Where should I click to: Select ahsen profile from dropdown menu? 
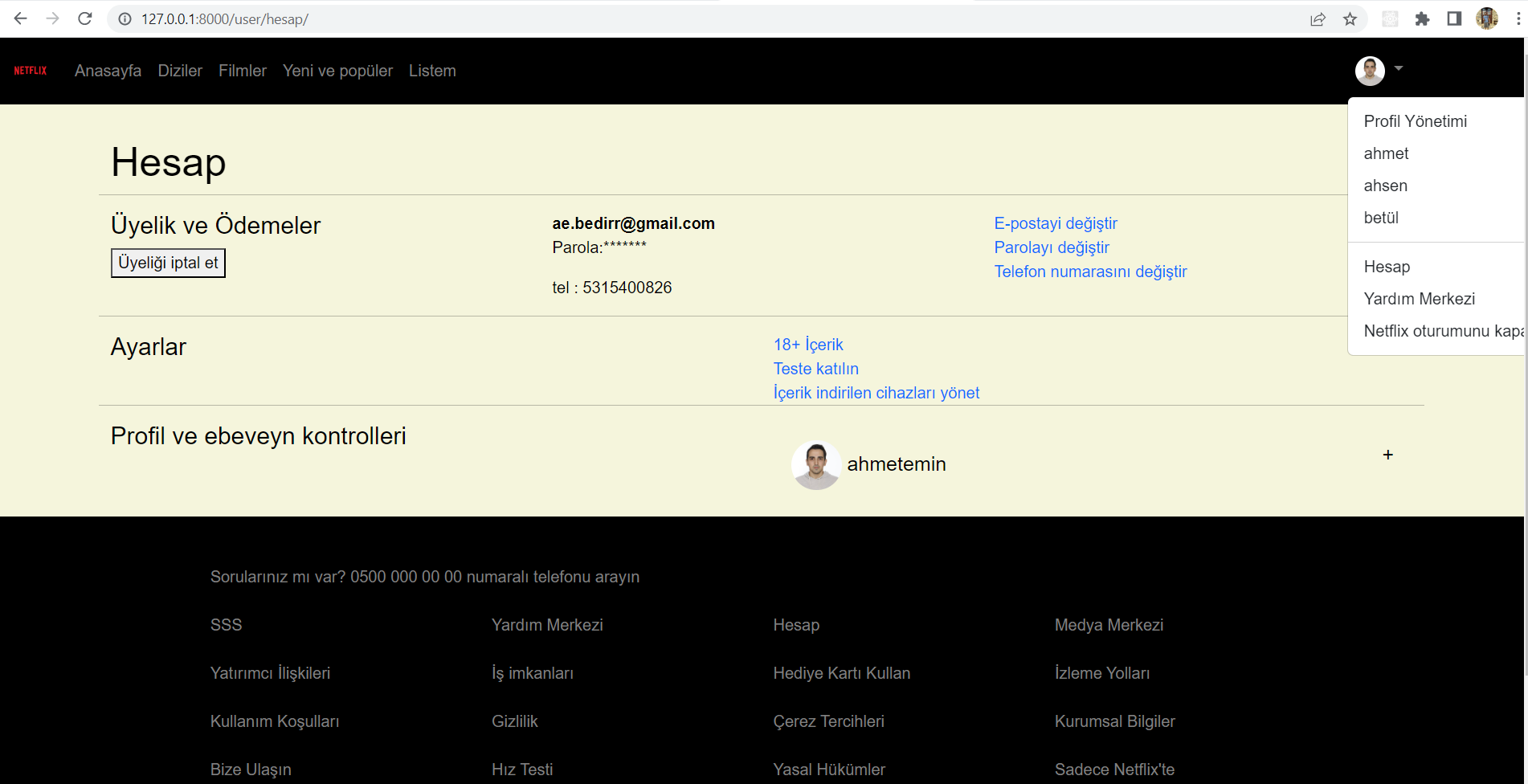(1385, 186)
